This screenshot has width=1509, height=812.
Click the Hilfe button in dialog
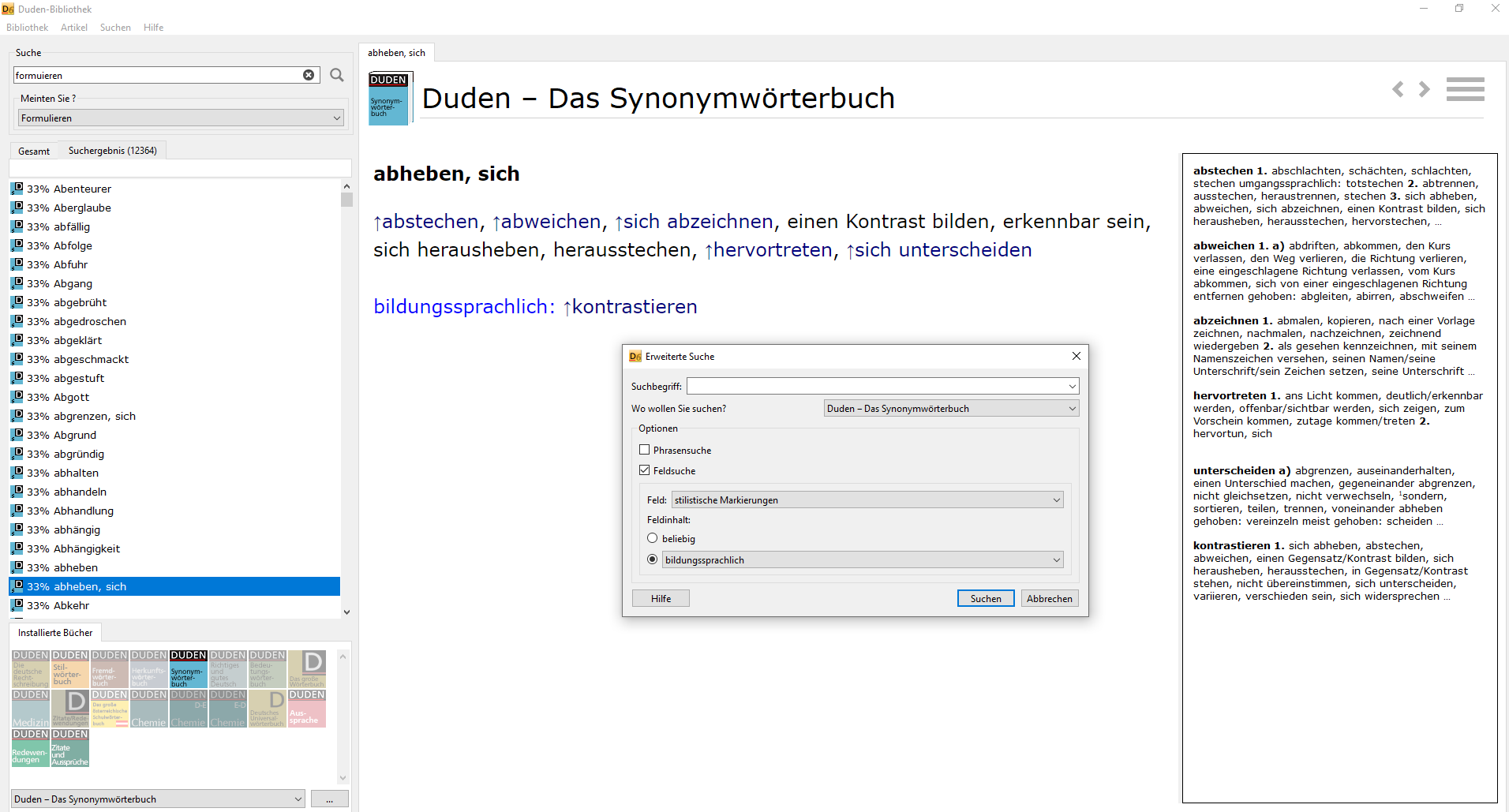[661, 598]
